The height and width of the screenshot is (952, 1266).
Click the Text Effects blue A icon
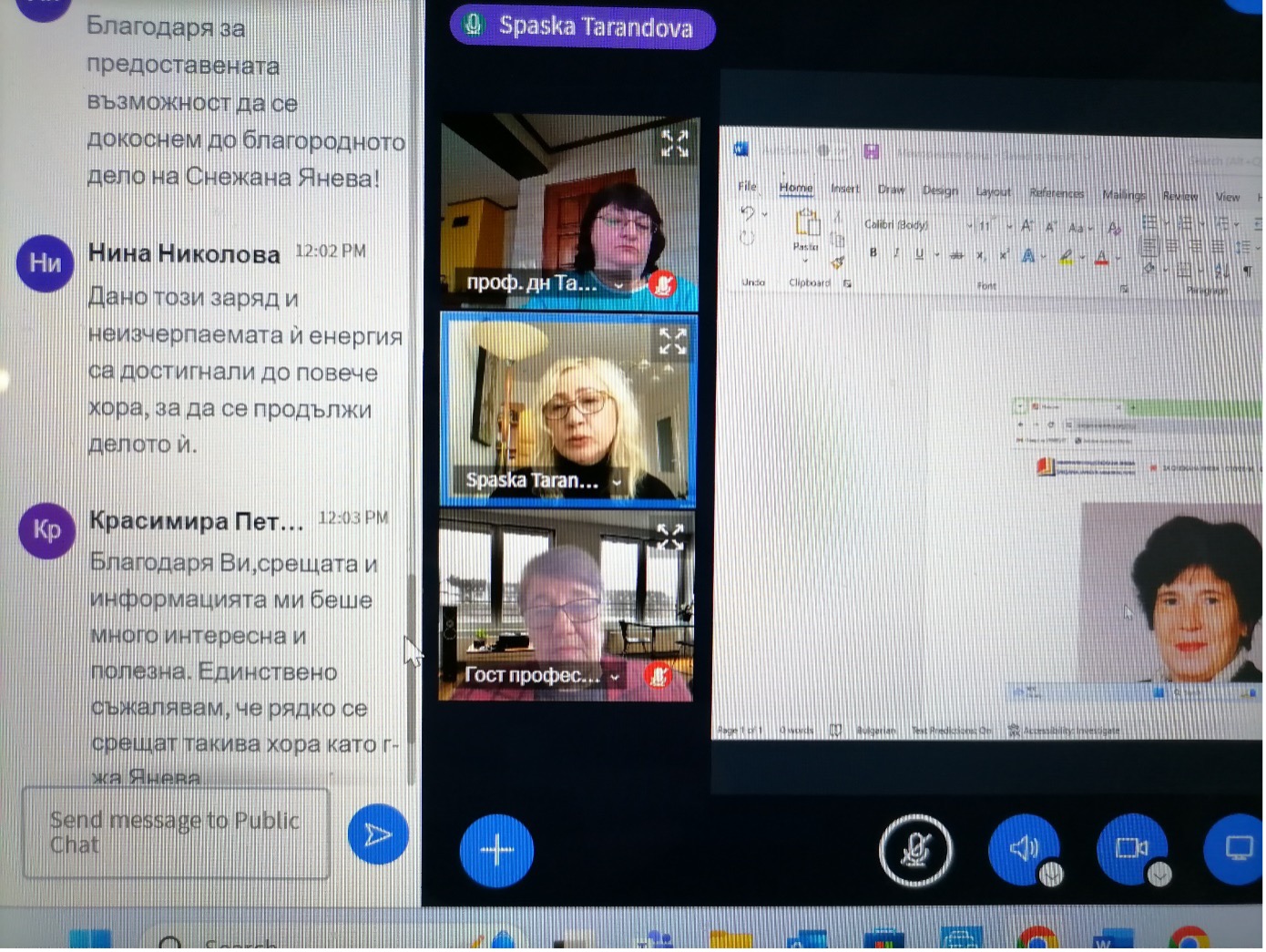click(x=1028, y=257)
